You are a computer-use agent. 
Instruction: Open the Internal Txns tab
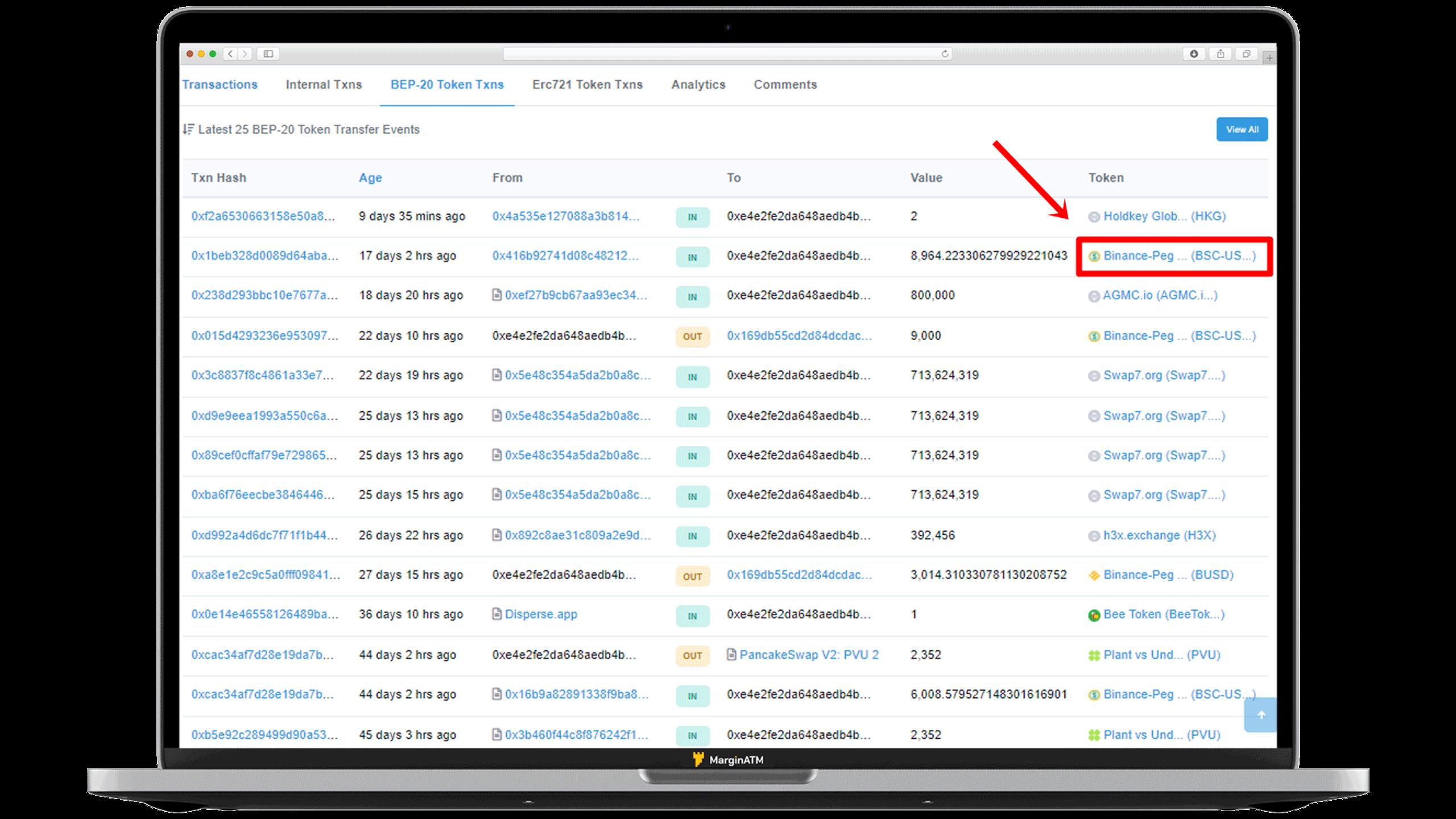[324, 85]
